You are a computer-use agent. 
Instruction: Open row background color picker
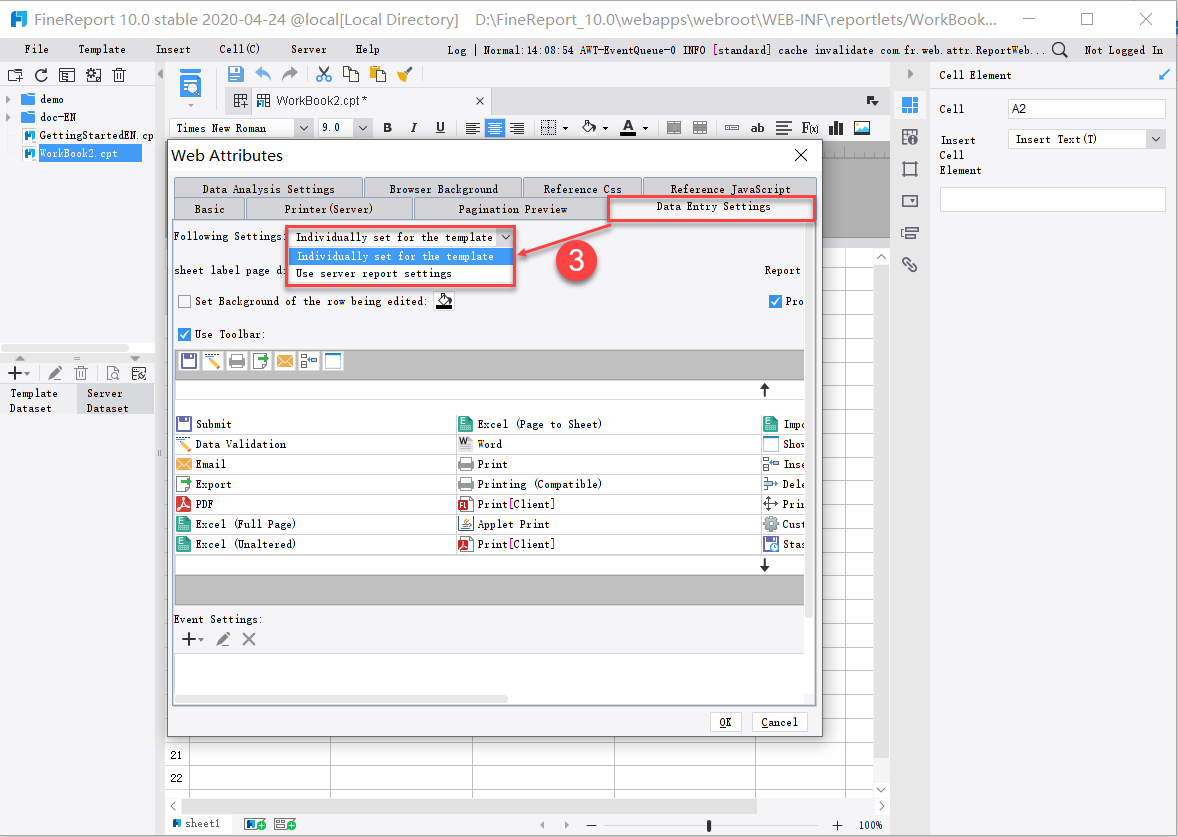(x=444, y=301)
